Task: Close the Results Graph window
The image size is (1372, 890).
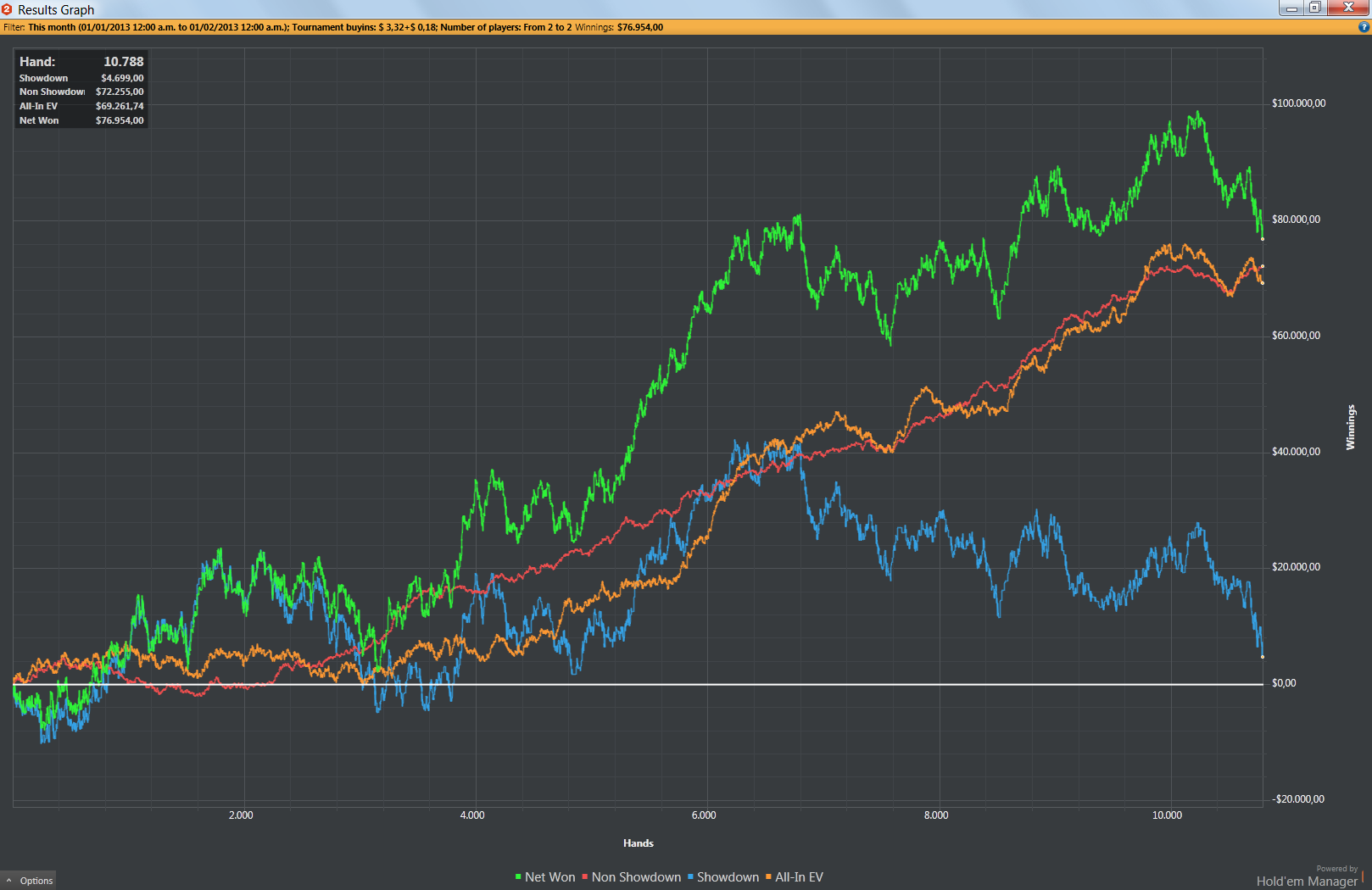Action: pyautogui.click(x=1348, y=8)
